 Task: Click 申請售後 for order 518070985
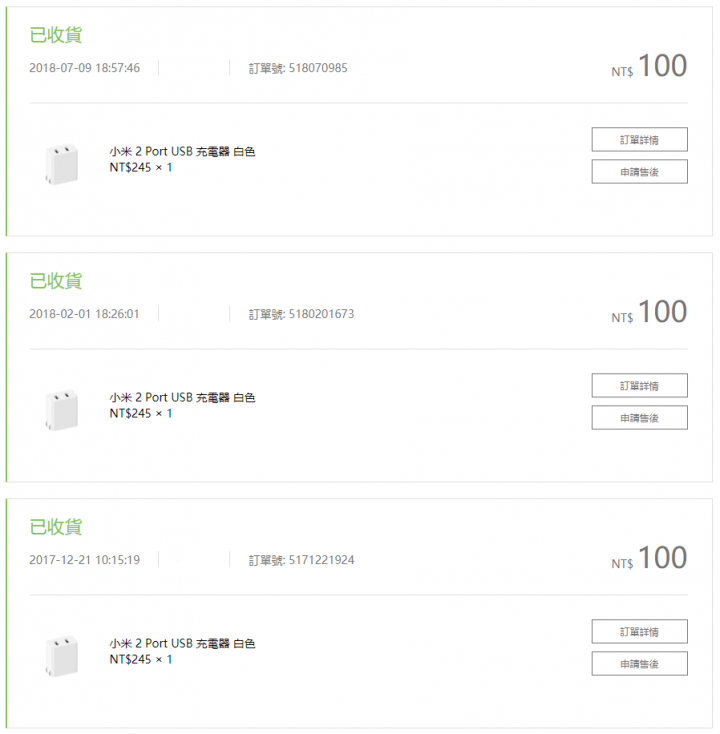pos(639,172)
